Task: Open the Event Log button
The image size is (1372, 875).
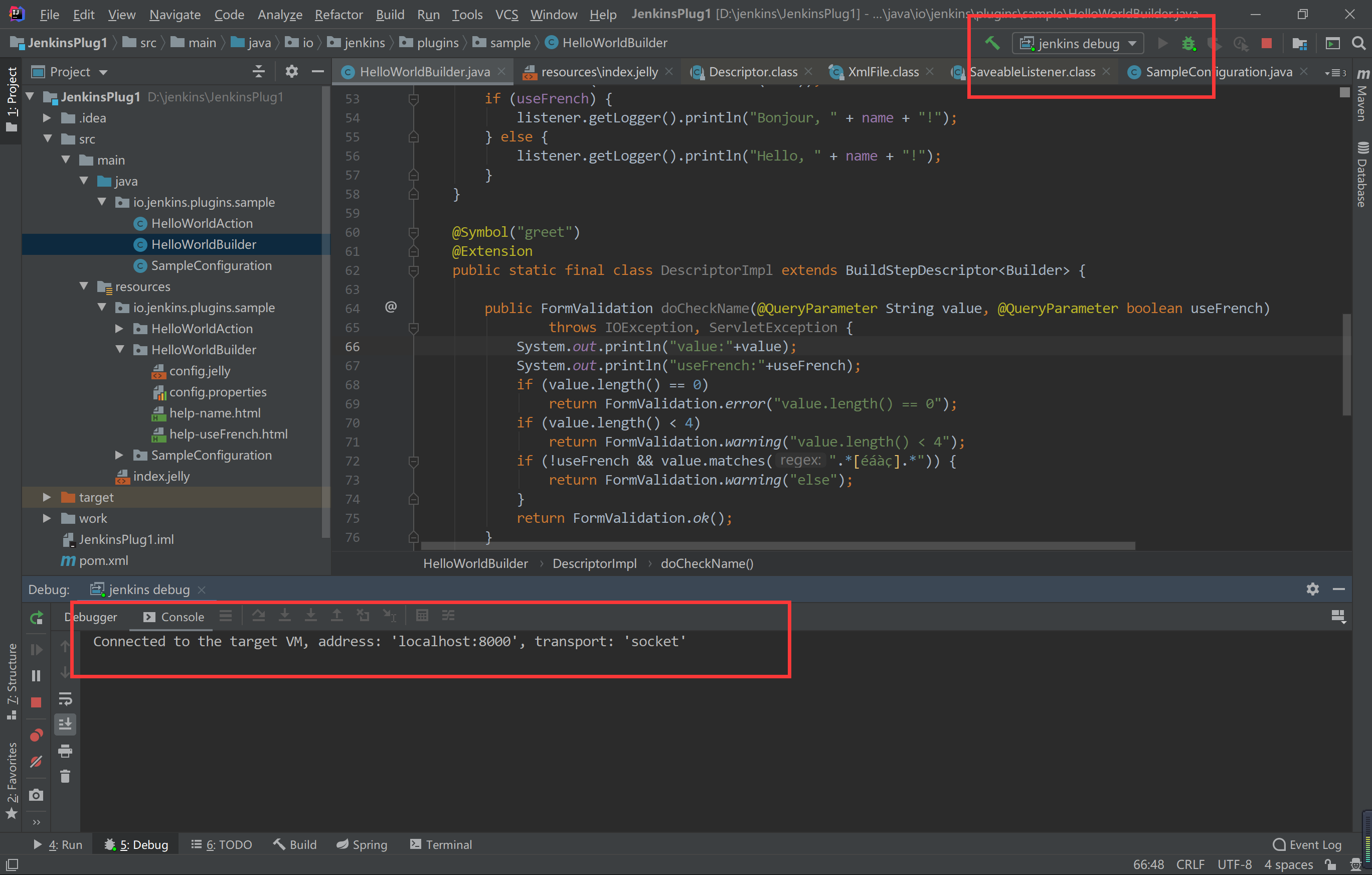Action: (1307, 844)
